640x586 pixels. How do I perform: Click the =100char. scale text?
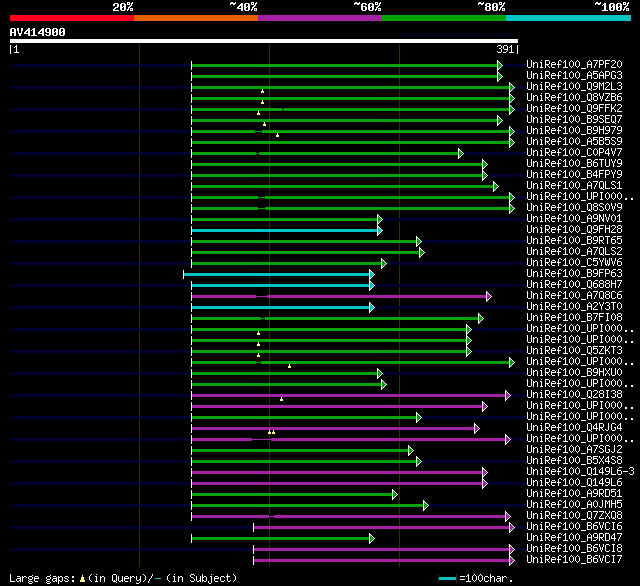click(486, 578)
